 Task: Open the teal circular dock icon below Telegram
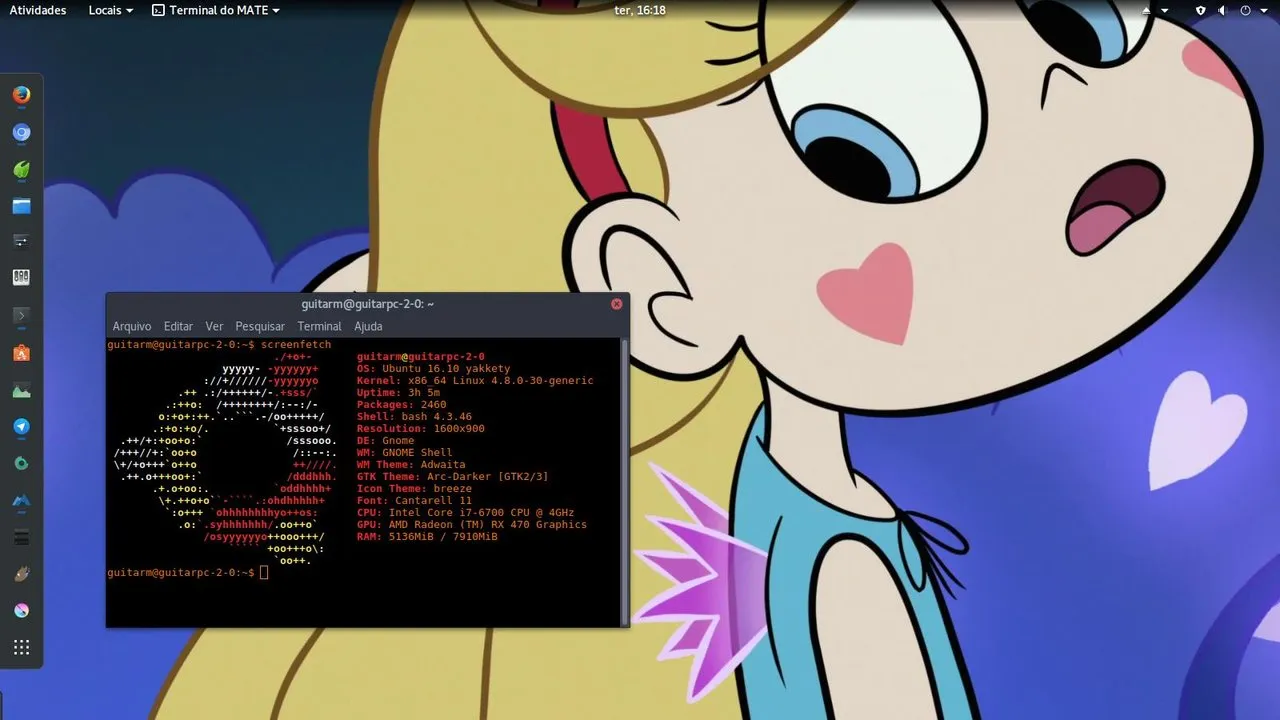21,463
